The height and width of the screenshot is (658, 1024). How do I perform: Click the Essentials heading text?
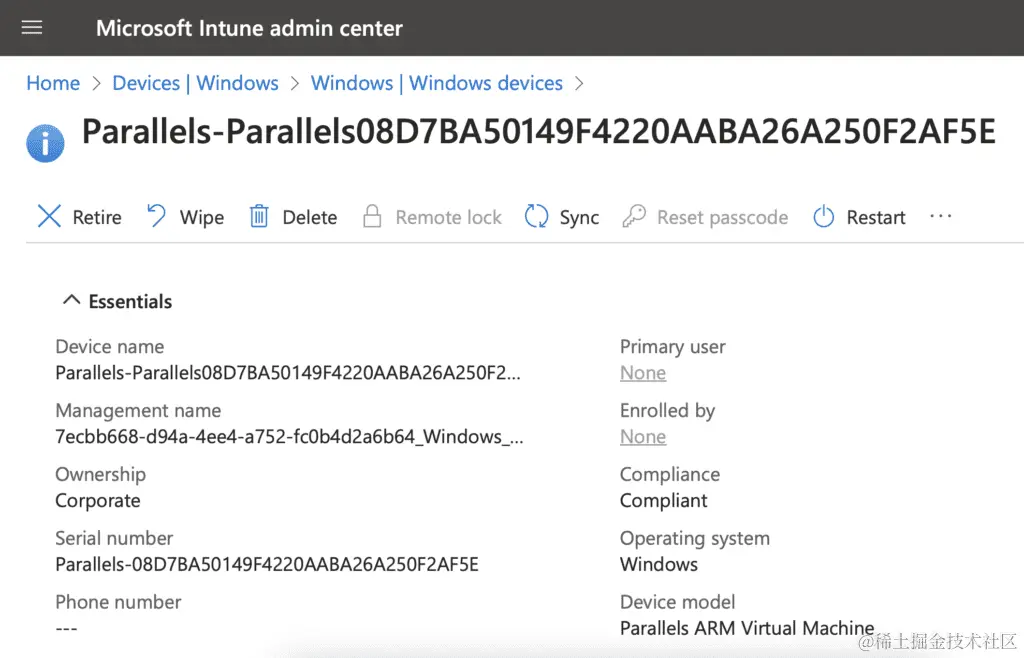point(130,302)
